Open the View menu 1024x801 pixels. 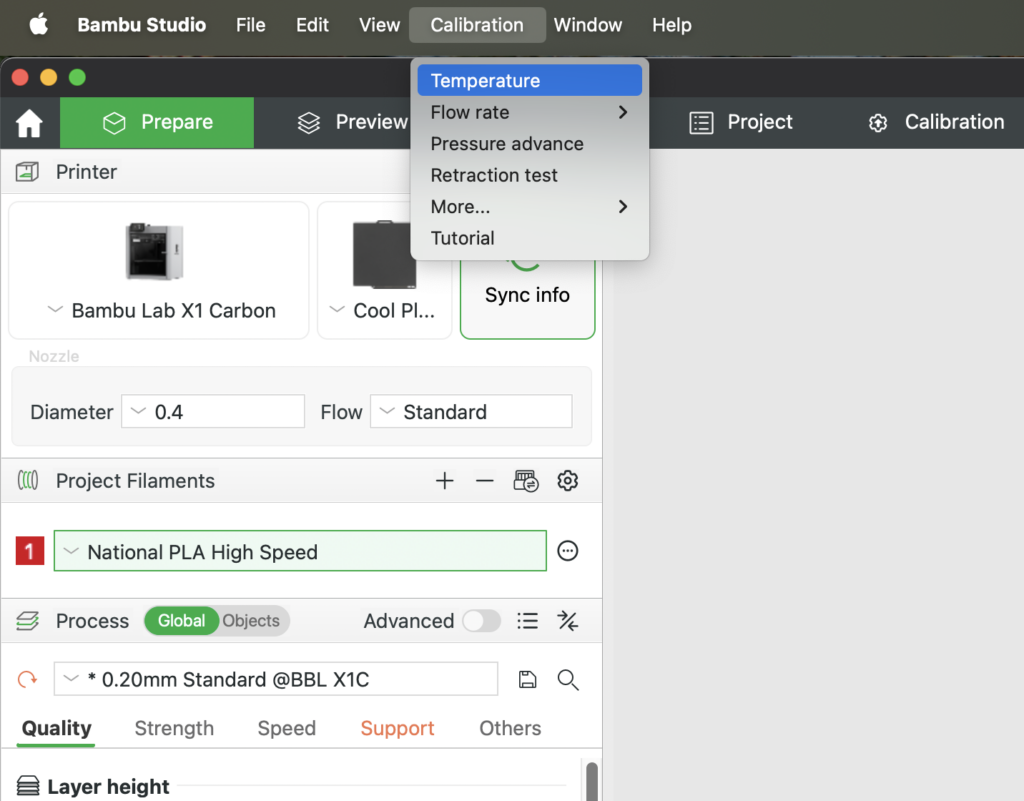click(379, 25)
